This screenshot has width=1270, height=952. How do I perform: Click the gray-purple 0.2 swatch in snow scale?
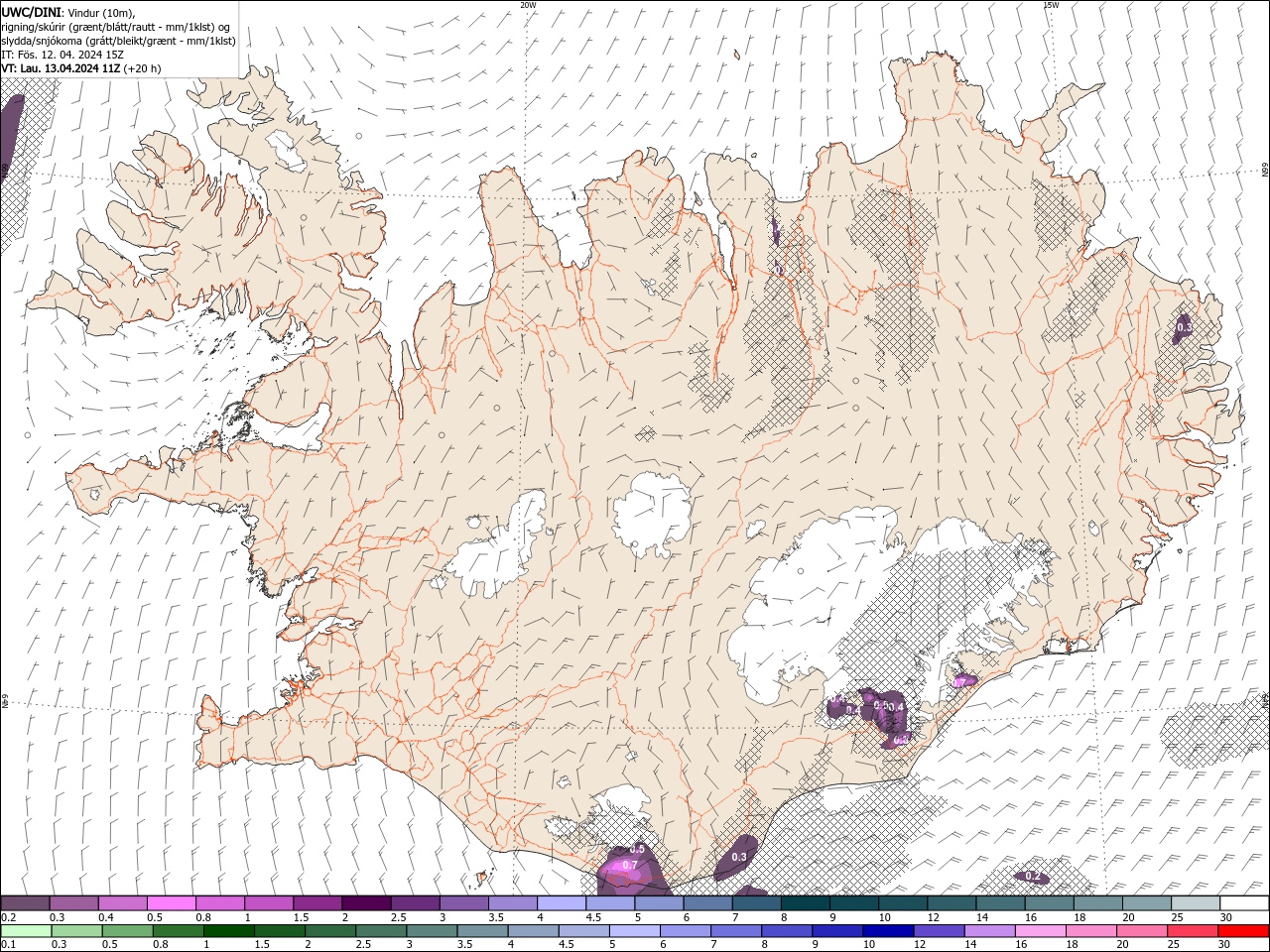click(25, 903)
